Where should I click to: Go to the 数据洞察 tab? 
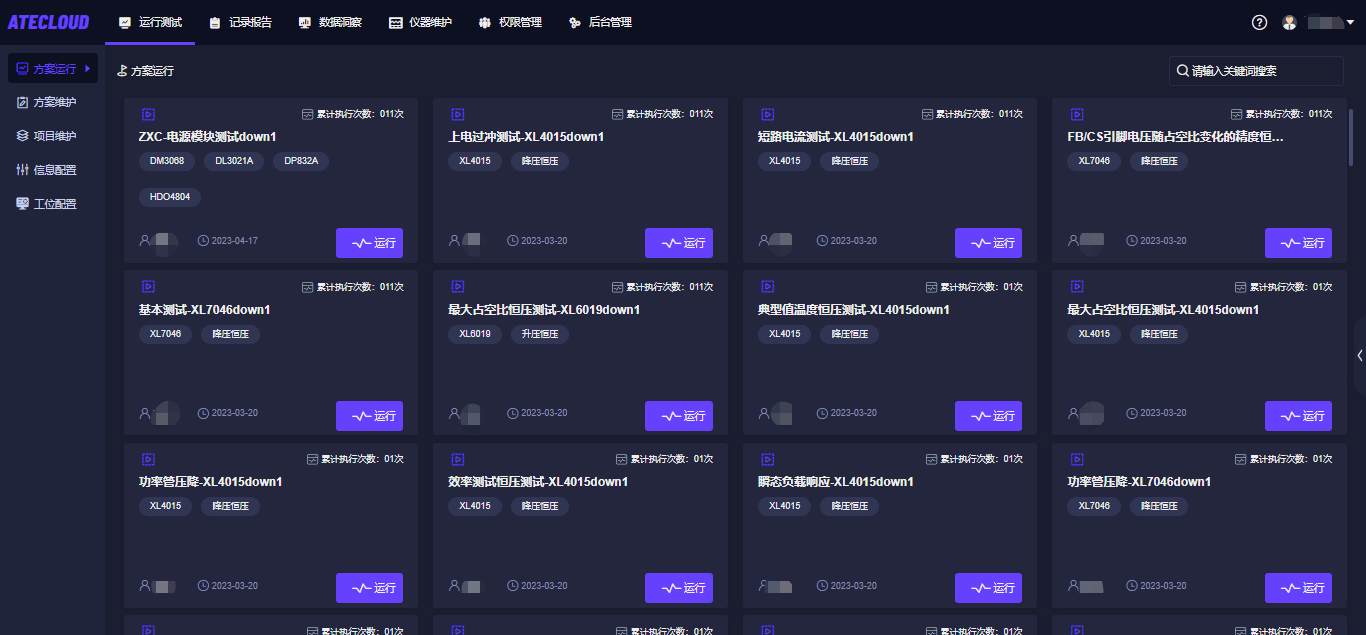pos(330,22)
